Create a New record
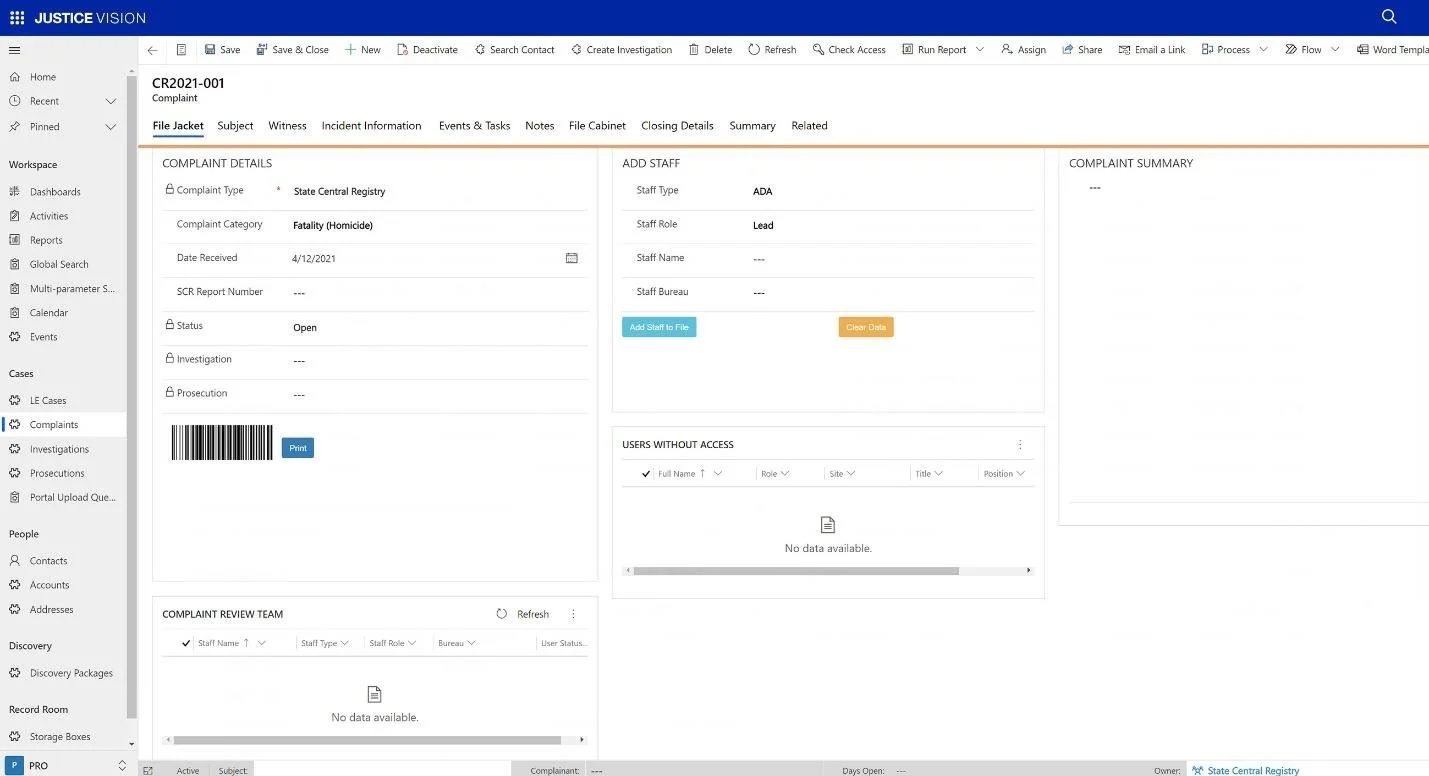Image resolution: width=1429 pixels, height=776 pixels. (x=362, y=50)
